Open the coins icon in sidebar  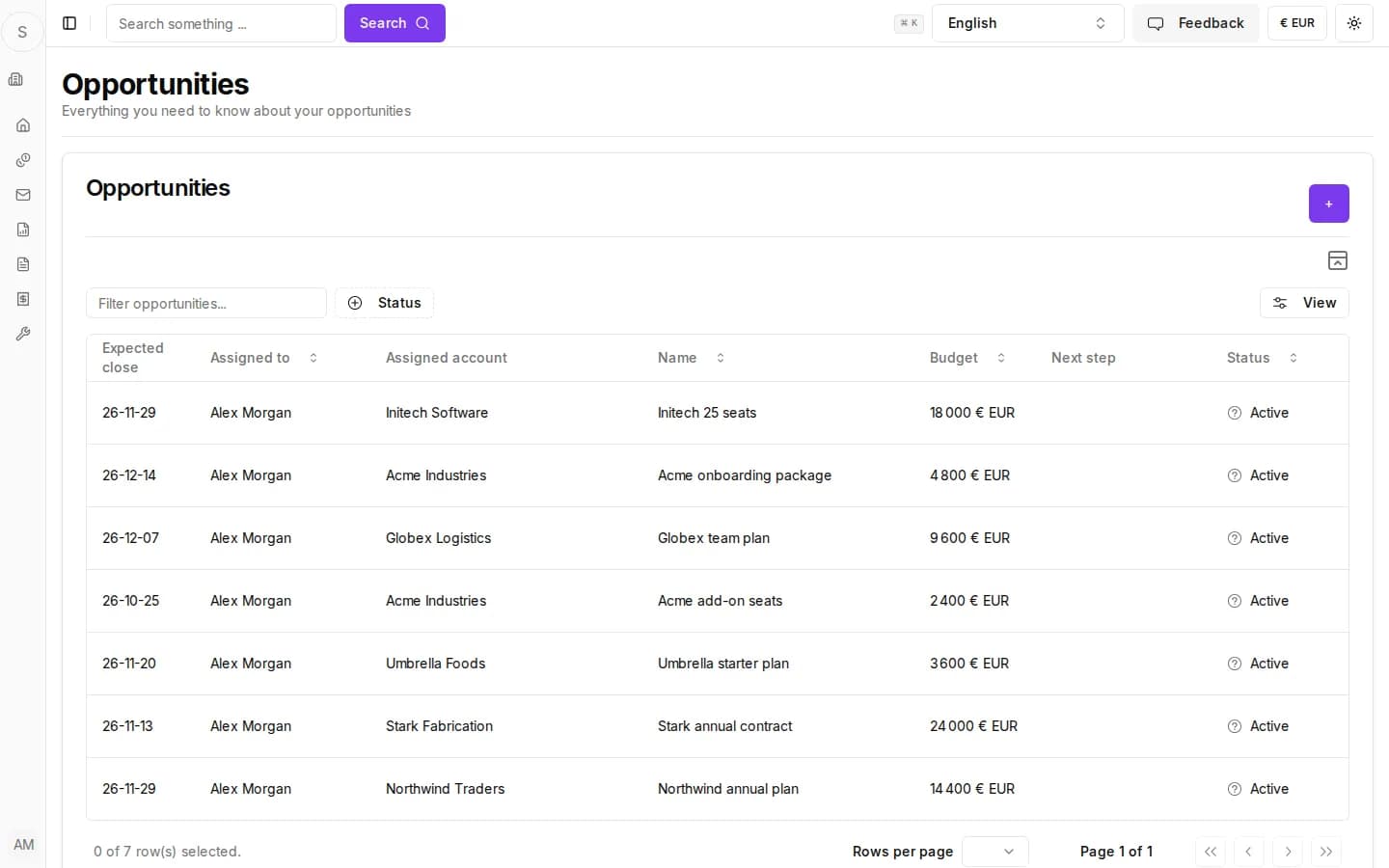23,160
